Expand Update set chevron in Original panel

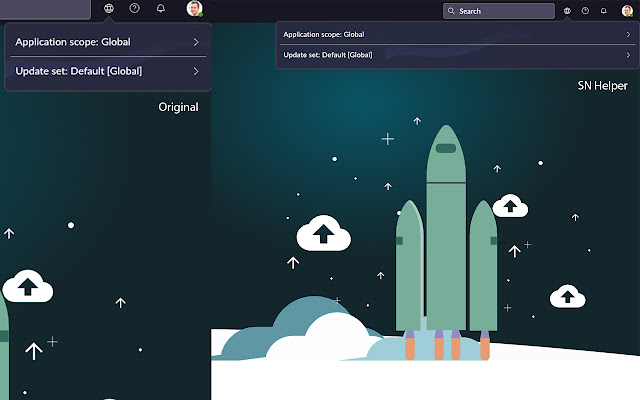[196, 71]
